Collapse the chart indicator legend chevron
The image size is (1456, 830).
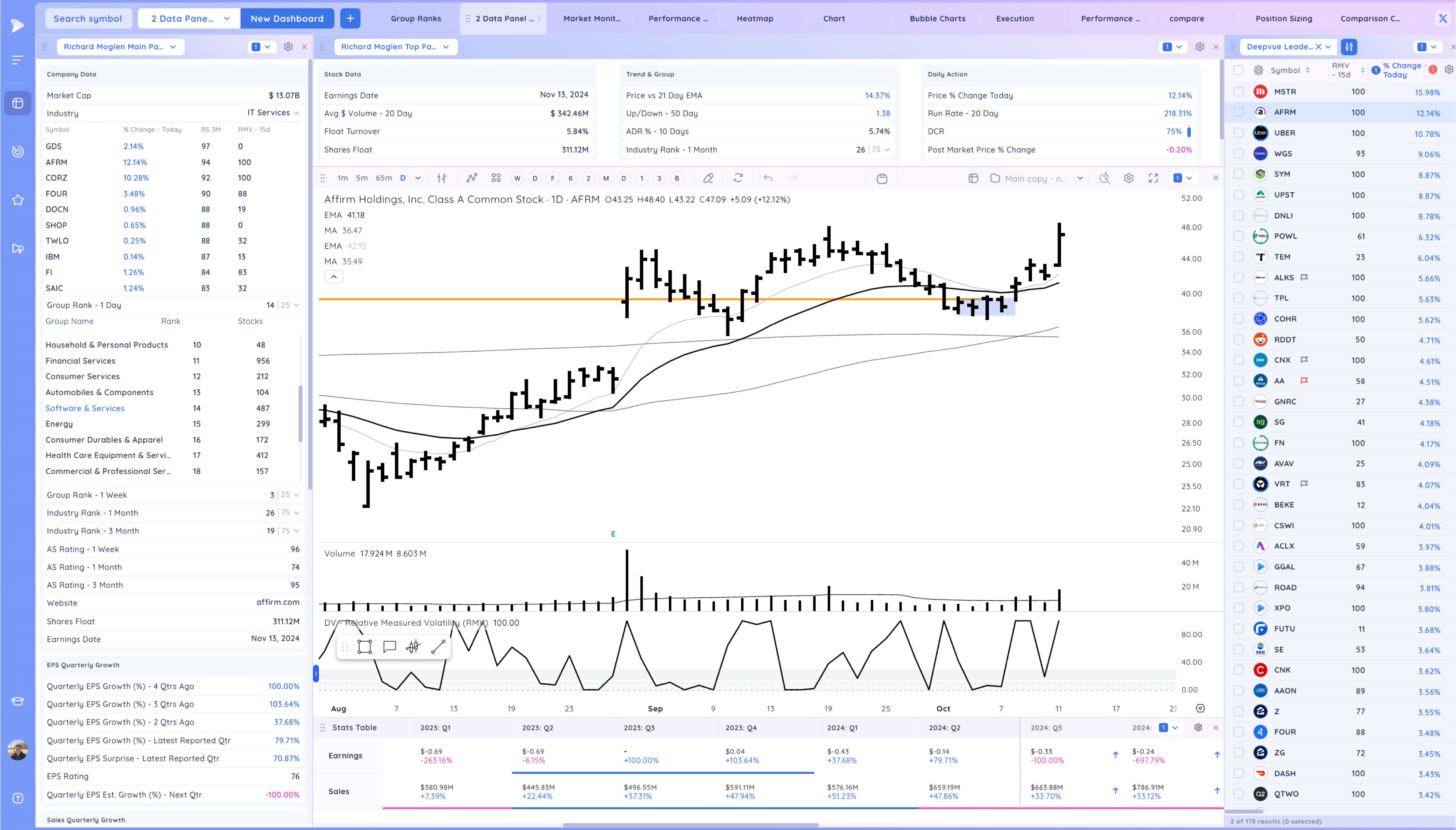click(334, 276)
